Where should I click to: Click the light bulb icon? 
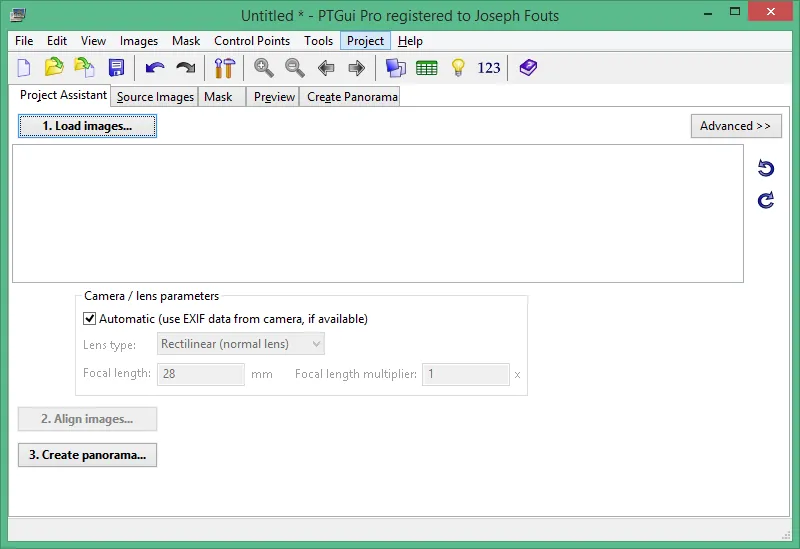click(x=458, y=68)
